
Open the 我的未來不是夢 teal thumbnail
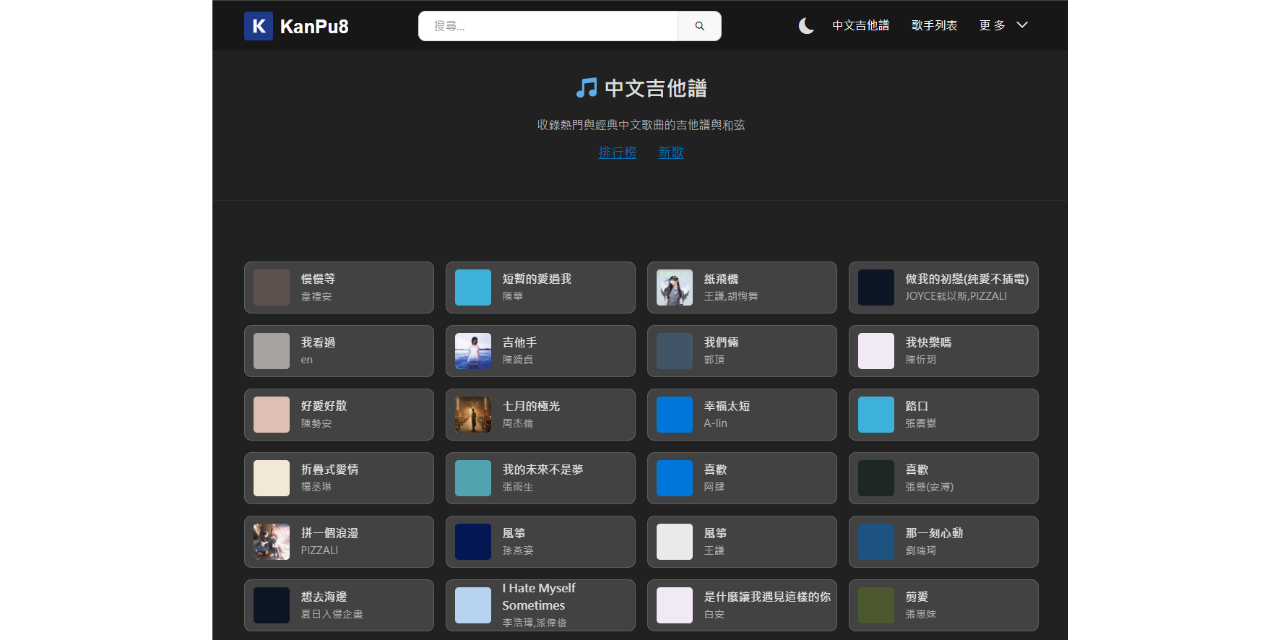point(473,478)
